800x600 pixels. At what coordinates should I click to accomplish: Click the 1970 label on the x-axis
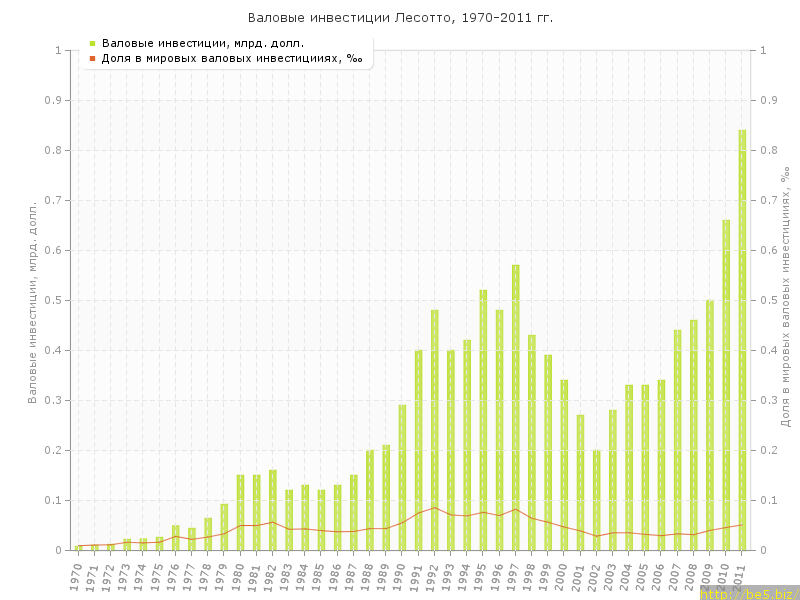click(77, 576)
